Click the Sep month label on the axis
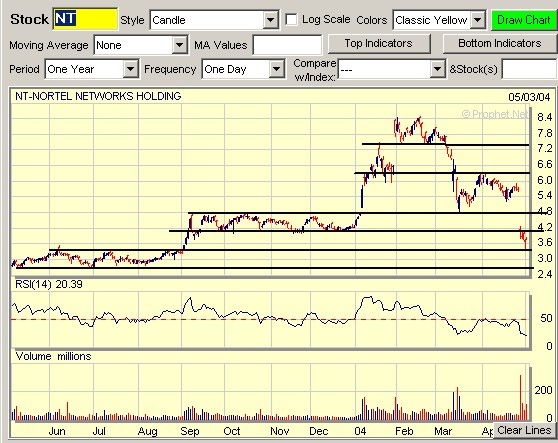The height and width of the screenshot is (443, 558). (x=189, y=431)
